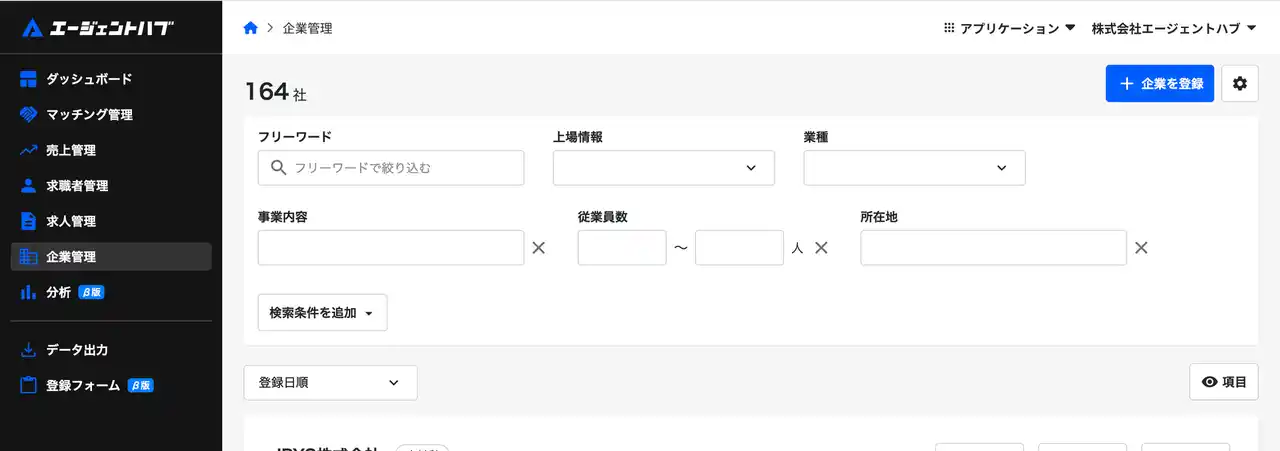
Task: Click the Data Export download icon
Action: (x=28, y=350)
